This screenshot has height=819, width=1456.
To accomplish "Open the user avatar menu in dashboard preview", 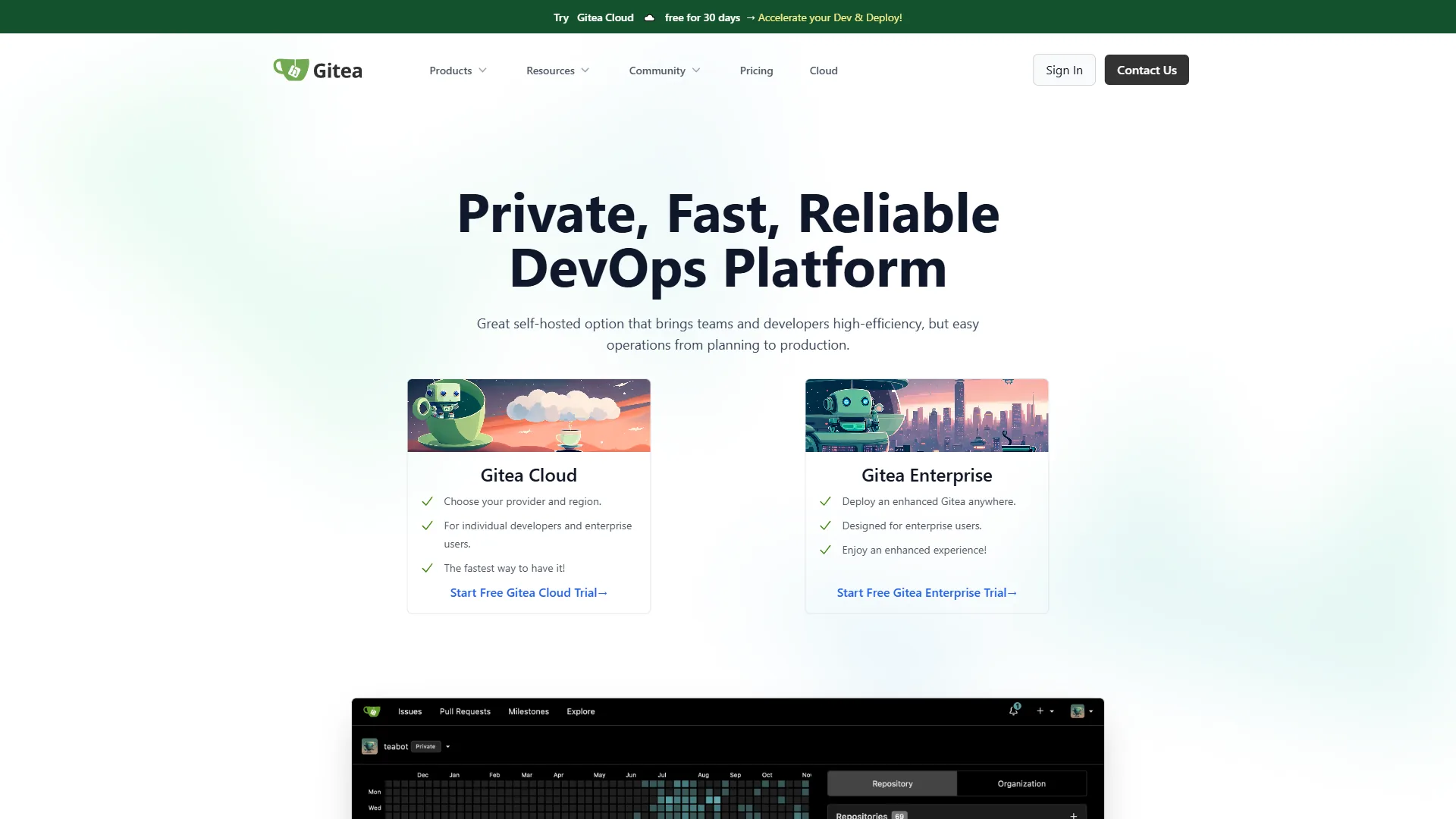I will click(x=1081, y=711).
